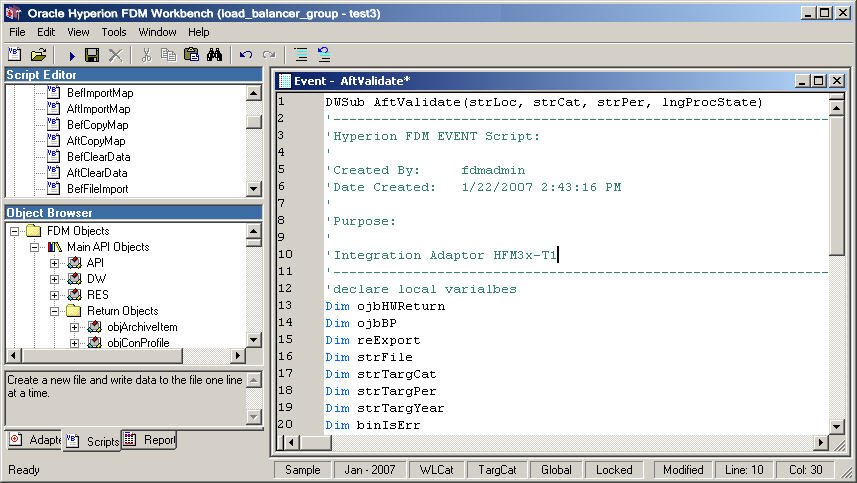This screenshot has width=857, height=483.
Task: Click the code editor vertical scroll-down arrow
Action: point(836,426)
